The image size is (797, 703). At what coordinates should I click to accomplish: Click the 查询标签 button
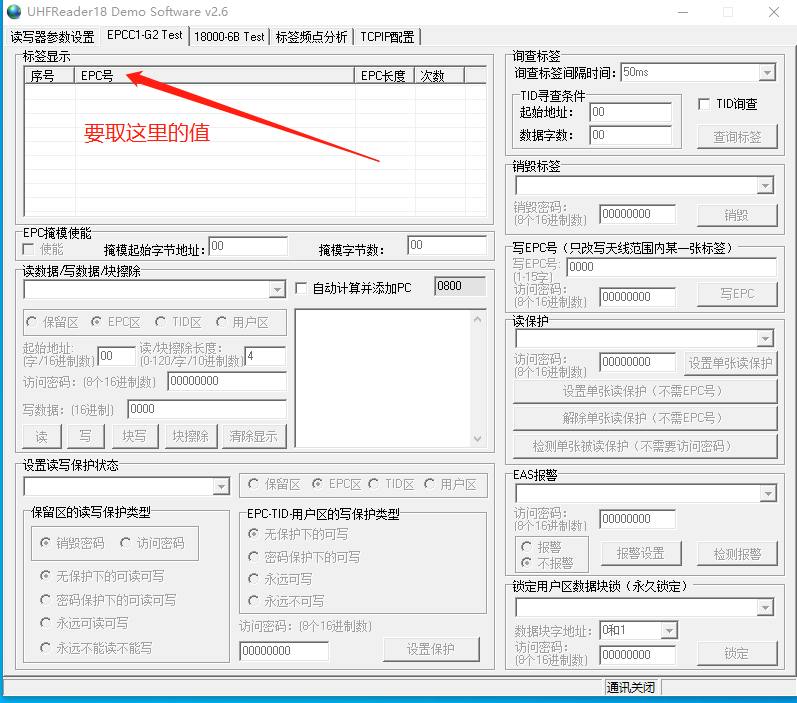click(x=737, y=137)
